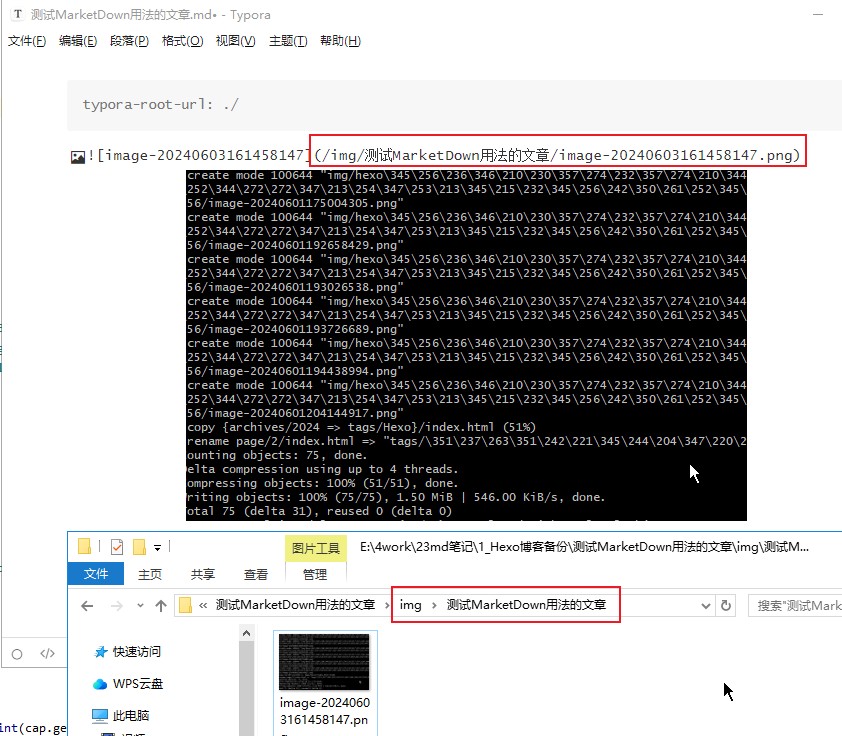This screenshot has height=736, width=842.
Task: Click the img breadcrumb segment
Action: coord(411,605)
